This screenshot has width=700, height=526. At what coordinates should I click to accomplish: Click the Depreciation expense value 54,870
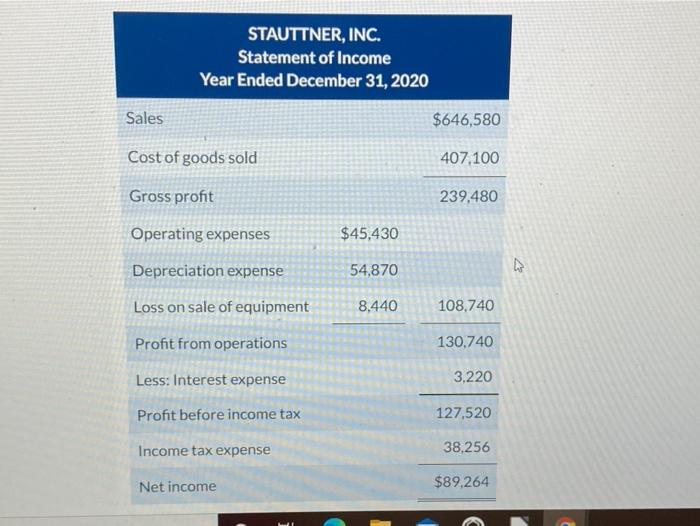[x=374, y=270]
